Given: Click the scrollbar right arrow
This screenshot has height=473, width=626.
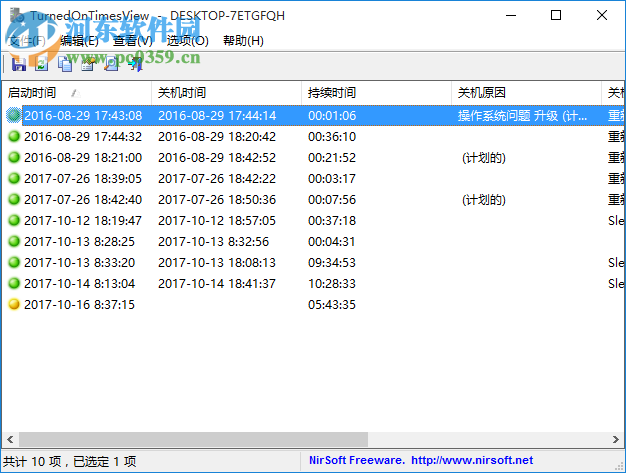Looking at the screenshot, I should (x=616, y=439).
